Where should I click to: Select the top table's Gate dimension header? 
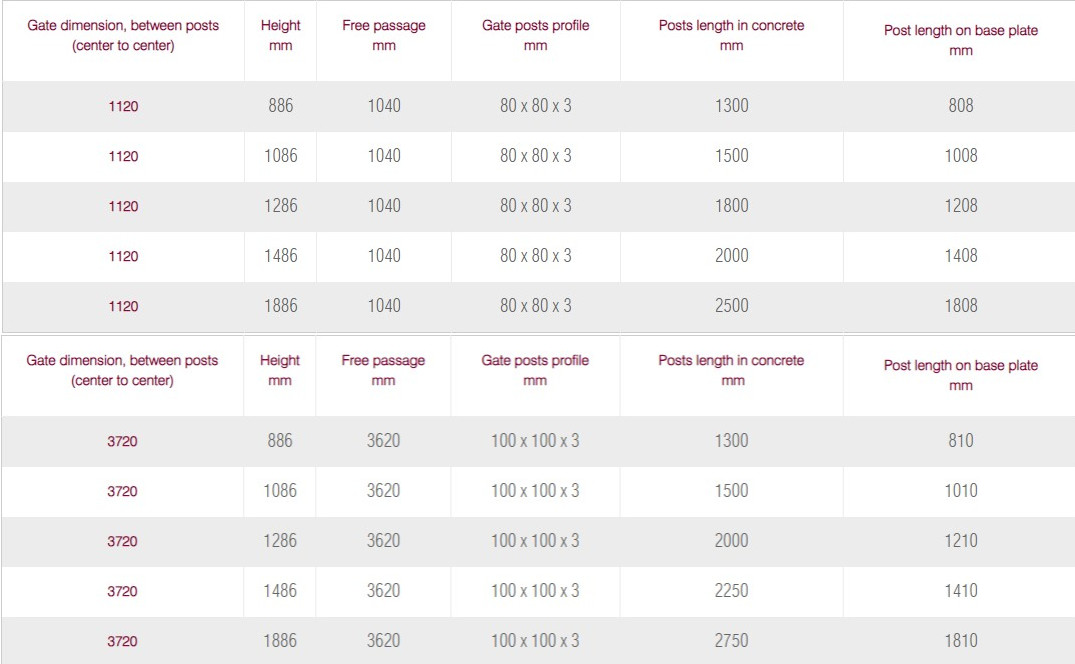123,35
